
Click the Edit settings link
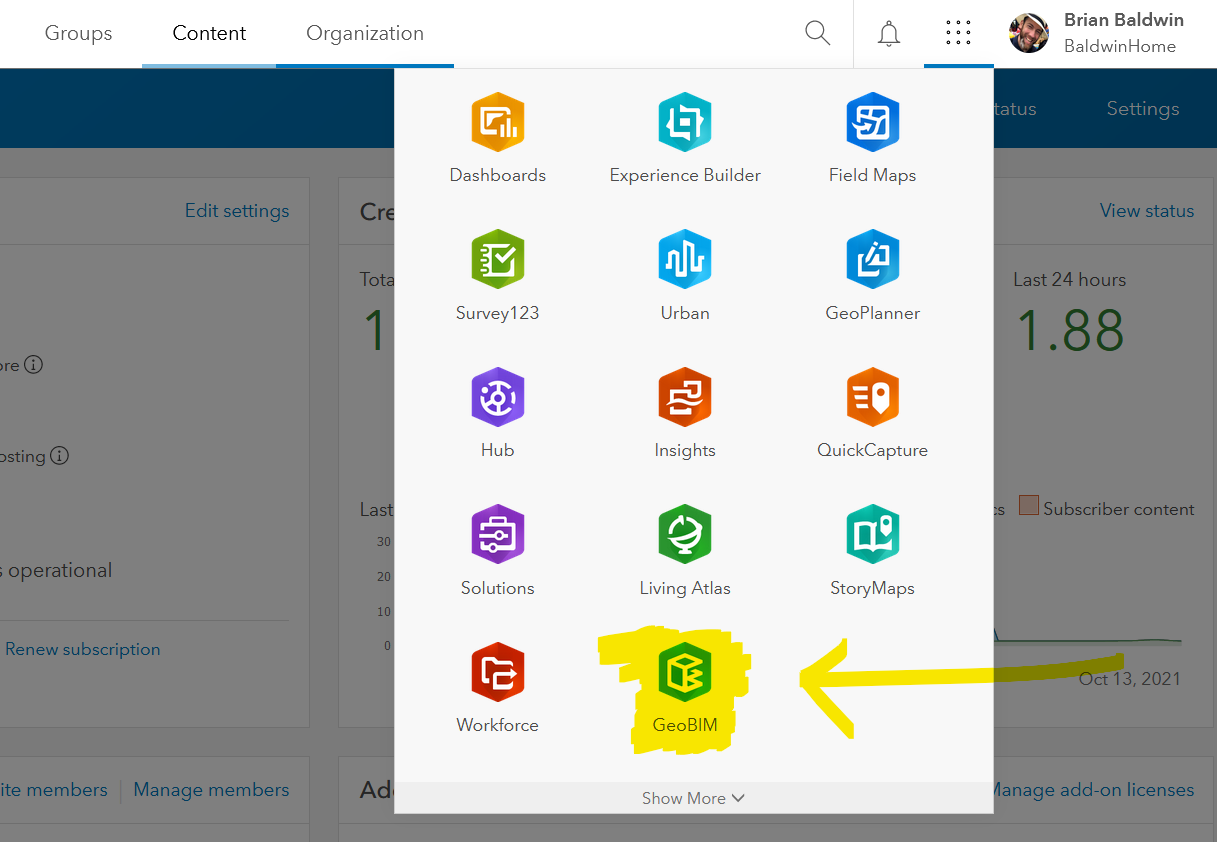237,211
